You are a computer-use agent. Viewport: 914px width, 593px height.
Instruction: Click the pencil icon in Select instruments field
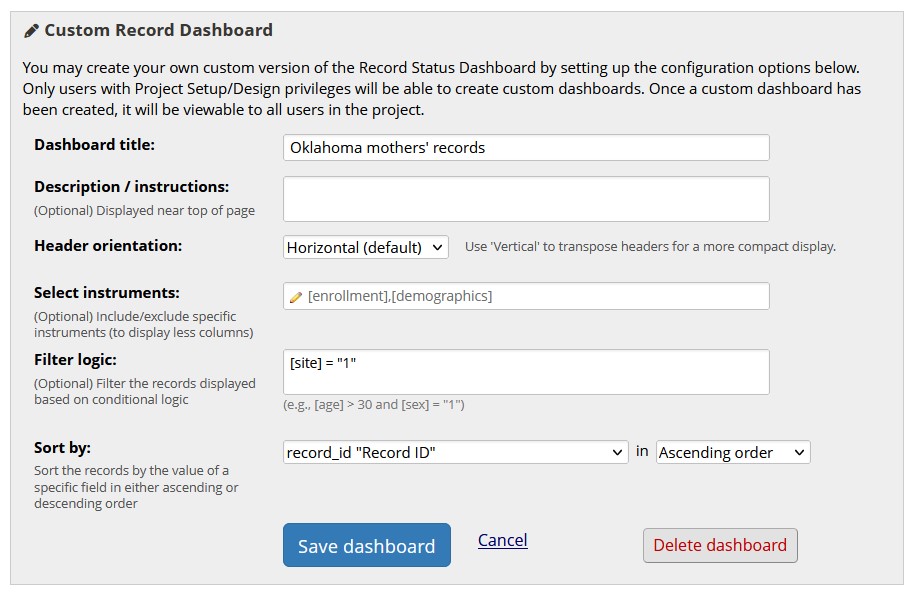pos(295,297)
